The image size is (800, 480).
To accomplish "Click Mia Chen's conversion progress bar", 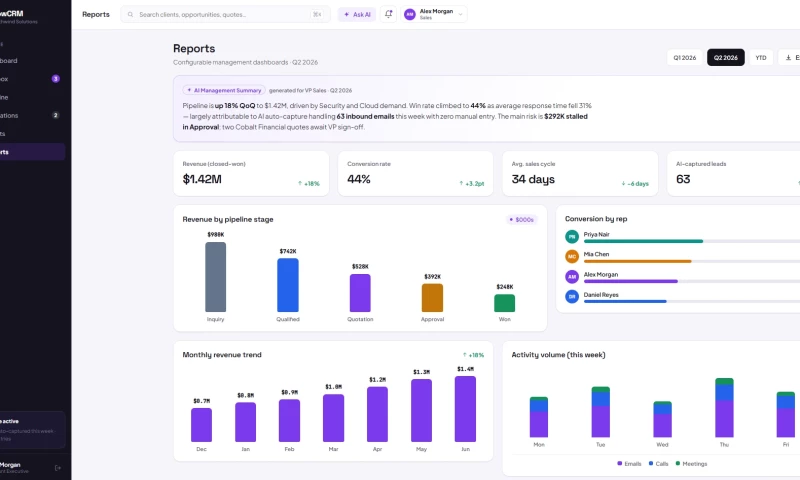I will pyautogui.click(x=692, y=261).
